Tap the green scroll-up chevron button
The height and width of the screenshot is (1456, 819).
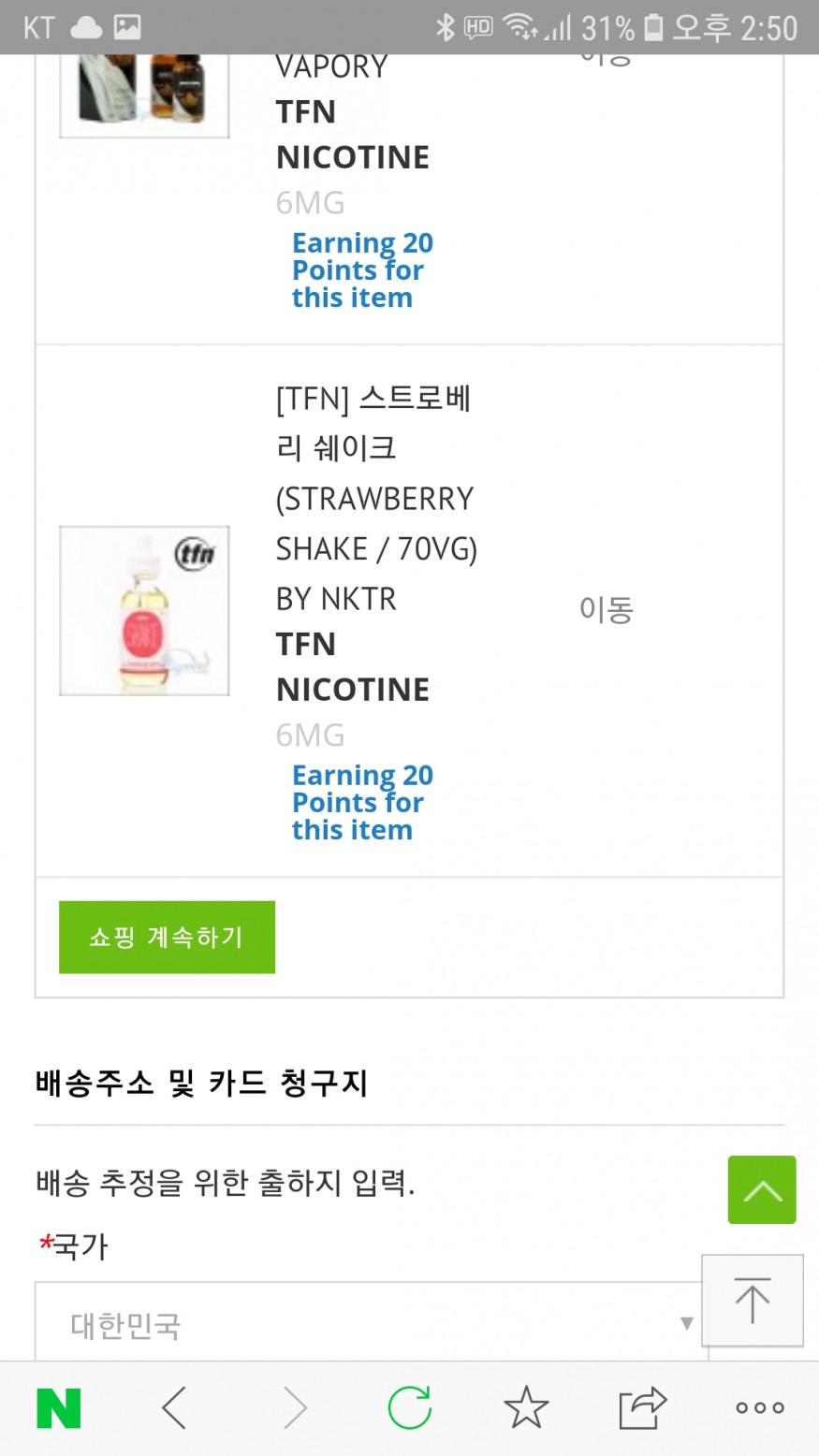[762, 1189]
